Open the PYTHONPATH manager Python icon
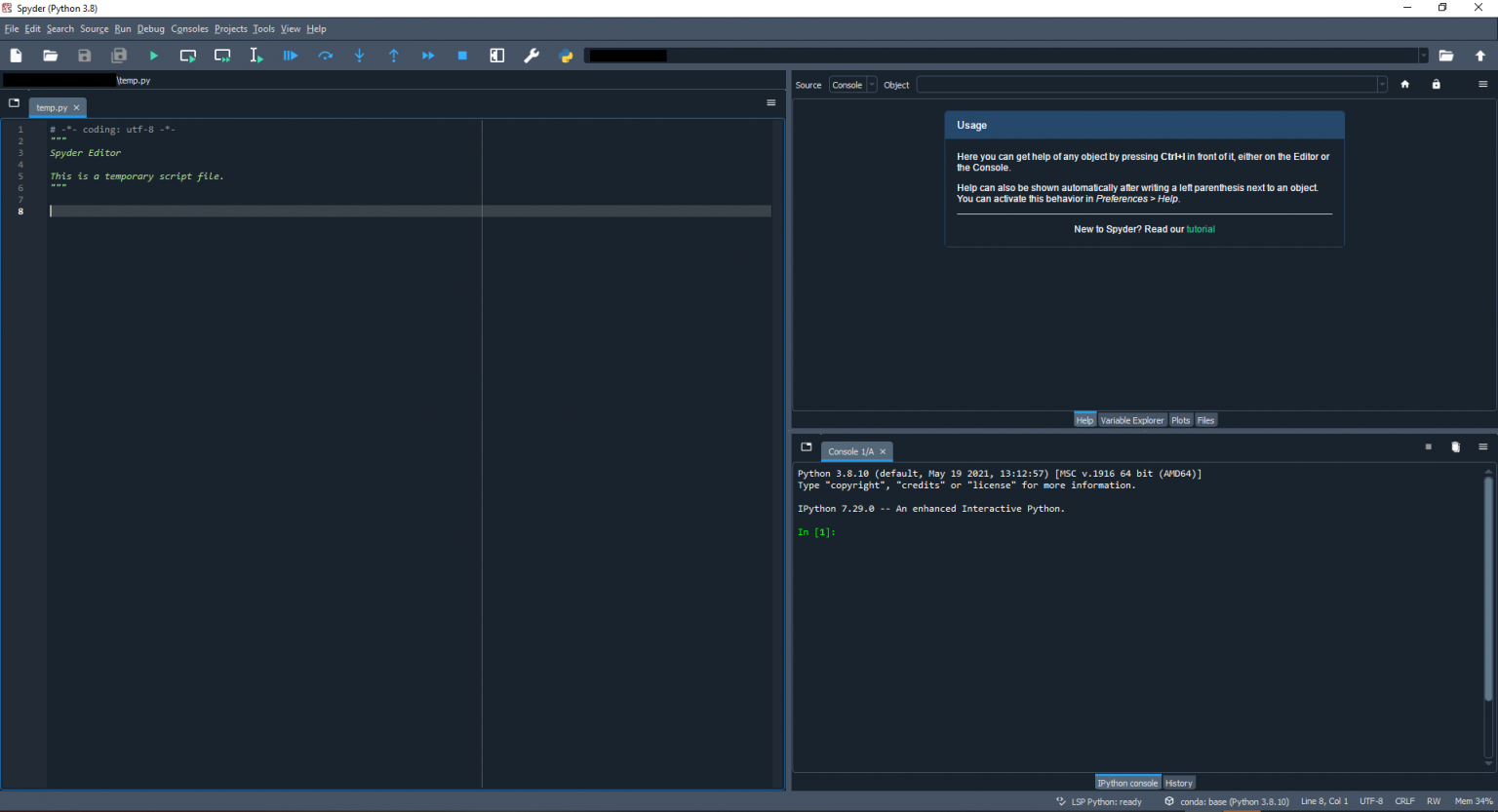 point(566,56)
